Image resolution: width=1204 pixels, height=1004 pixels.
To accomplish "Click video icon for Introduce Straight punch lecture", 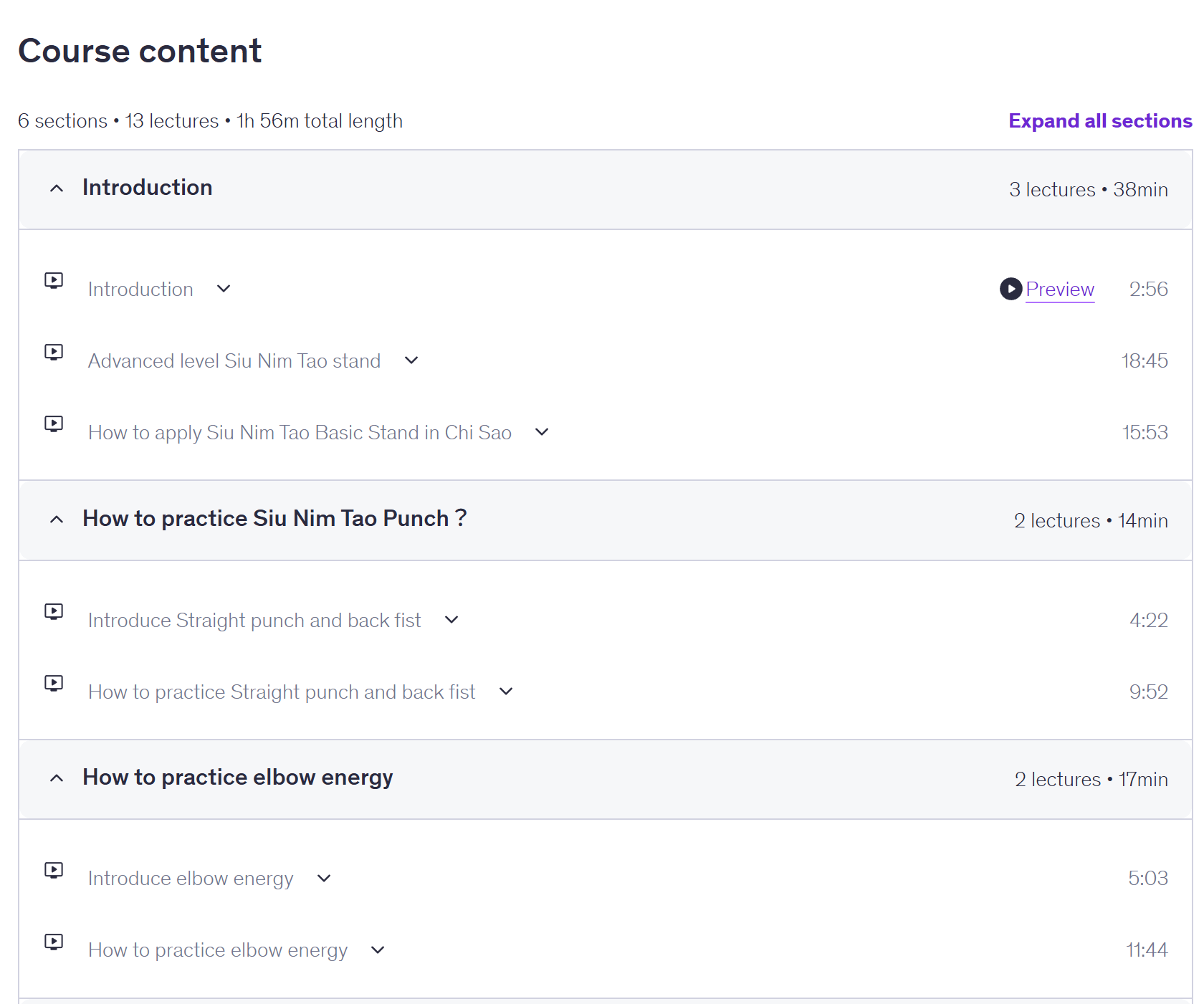I will [x=54, y=611].
